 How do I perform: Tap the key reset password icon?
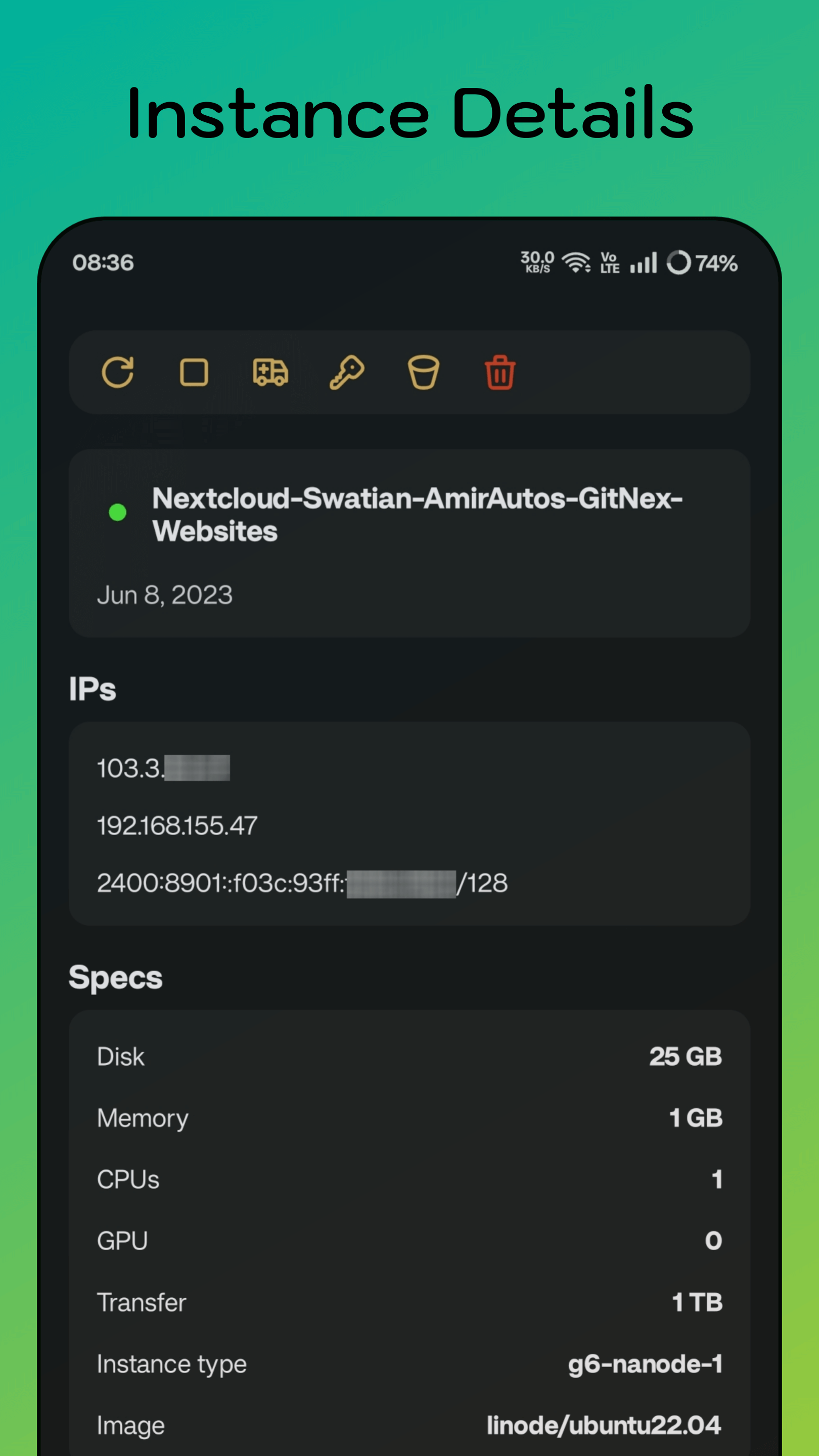346,373
